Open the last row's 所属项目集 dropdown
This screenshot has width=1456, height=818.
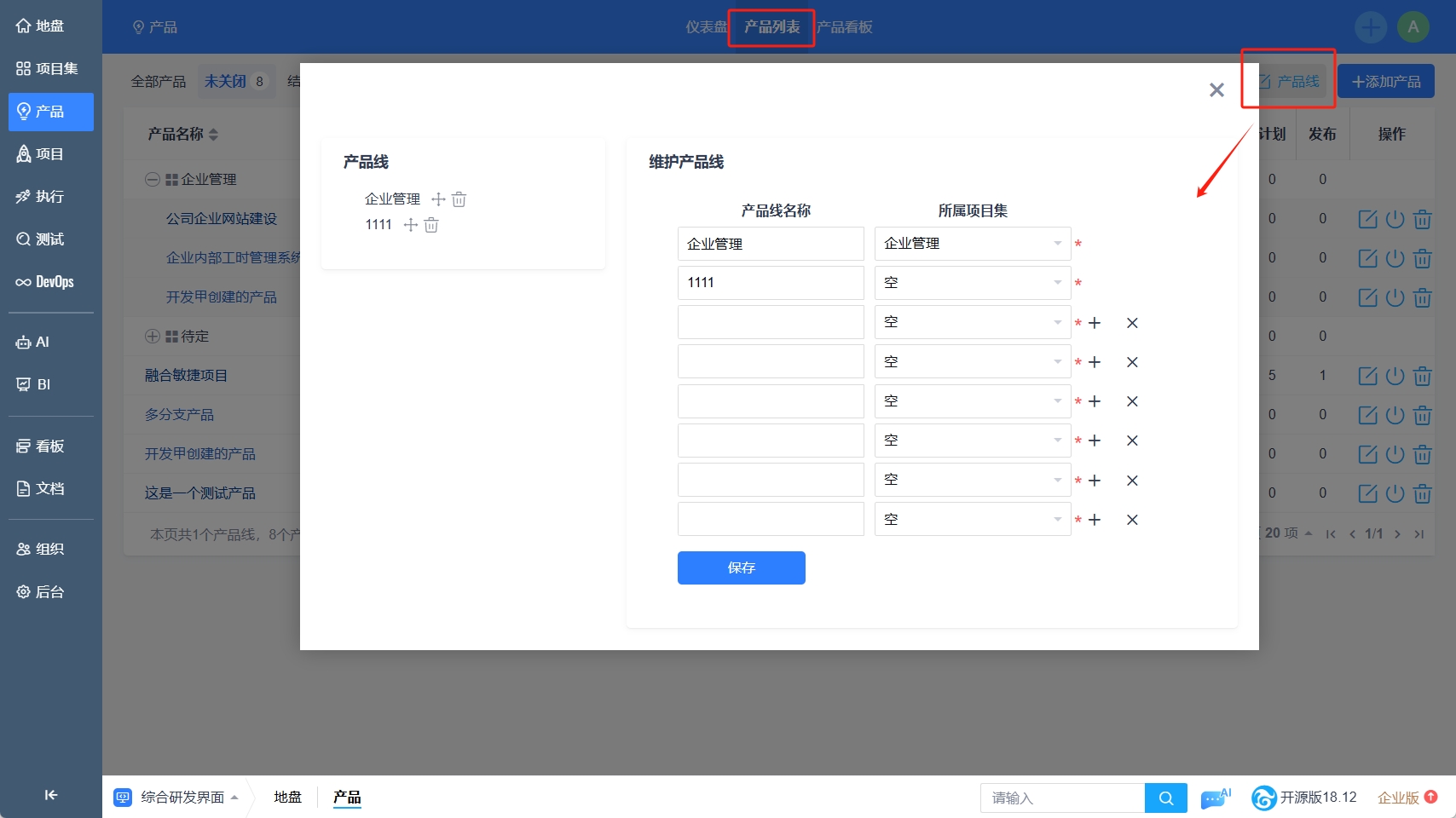[x=973, y=520]
